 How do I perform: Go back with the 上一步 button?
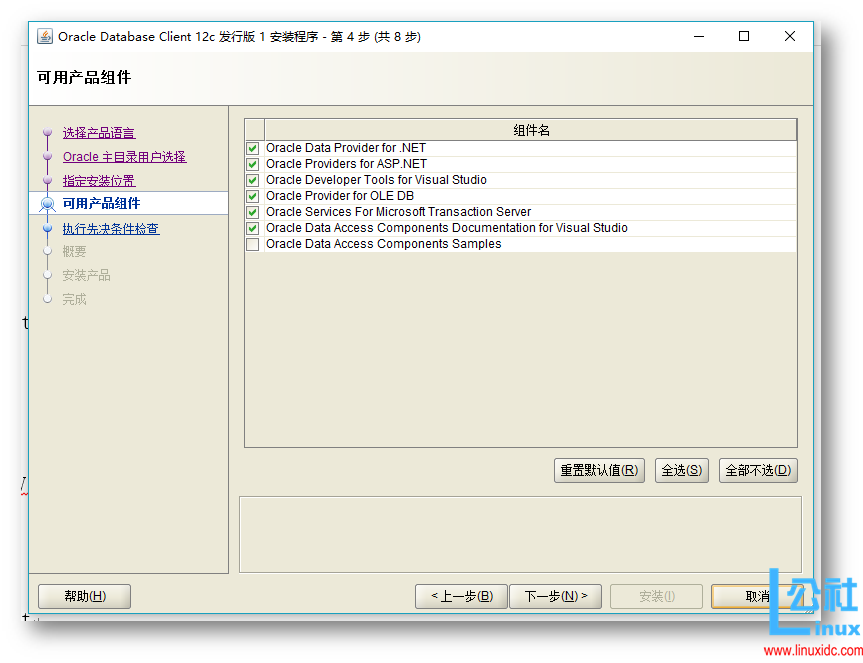(461, 596)
